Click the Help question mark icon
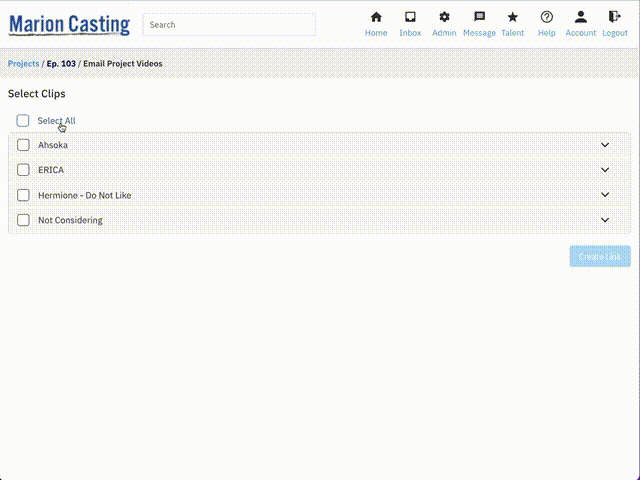 pos(546,17)
